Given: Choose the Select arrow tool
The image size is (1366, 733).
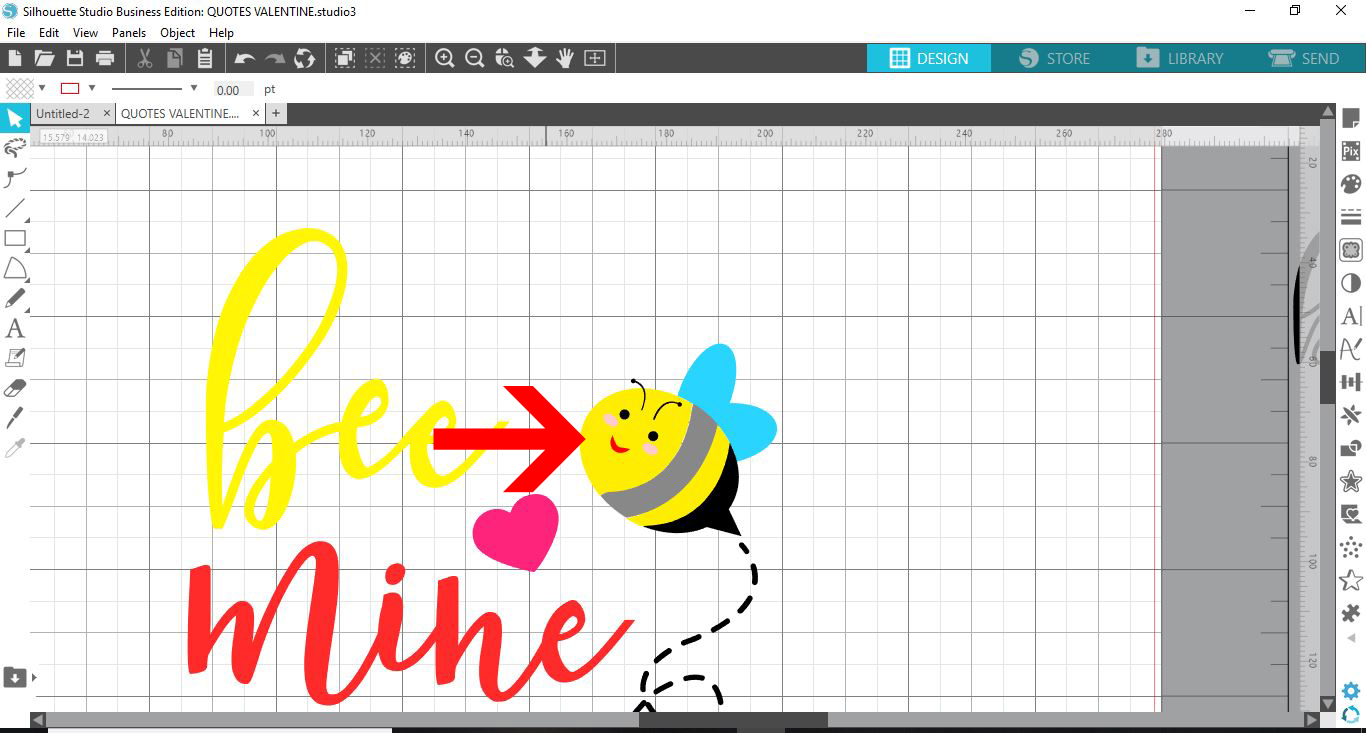Looking at the screenshot, I should pos(14,119).
